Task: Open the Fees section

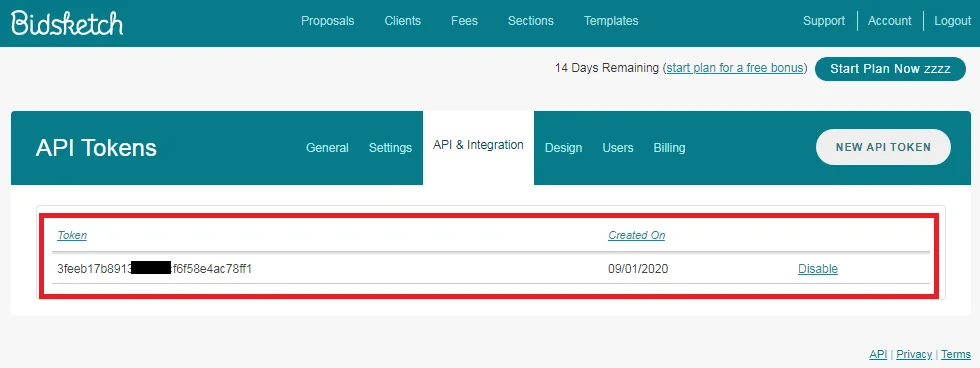Action: [x=464, y=21]
